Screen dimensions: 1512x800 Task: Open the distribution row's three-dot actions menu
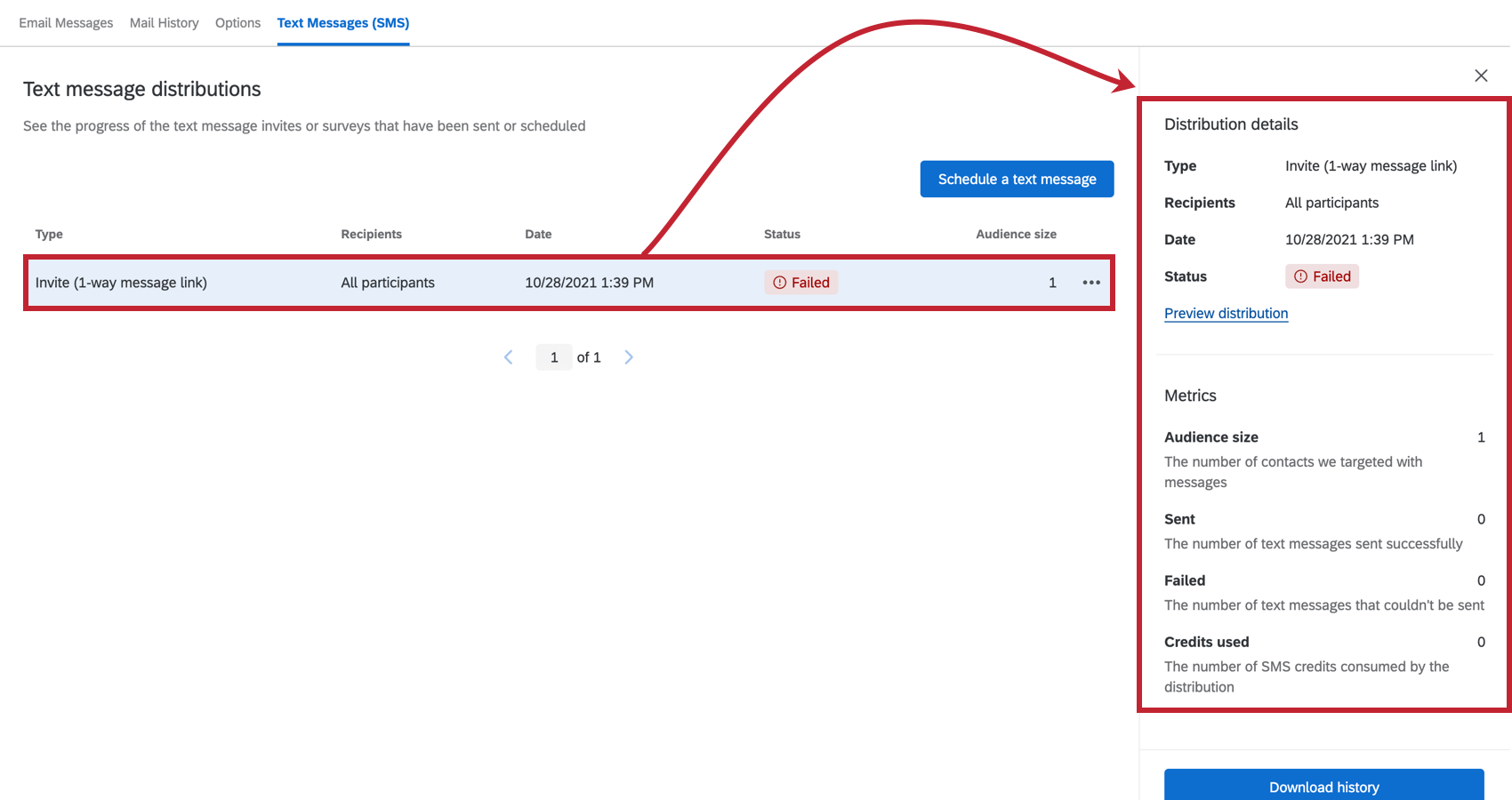point(1090,283)
